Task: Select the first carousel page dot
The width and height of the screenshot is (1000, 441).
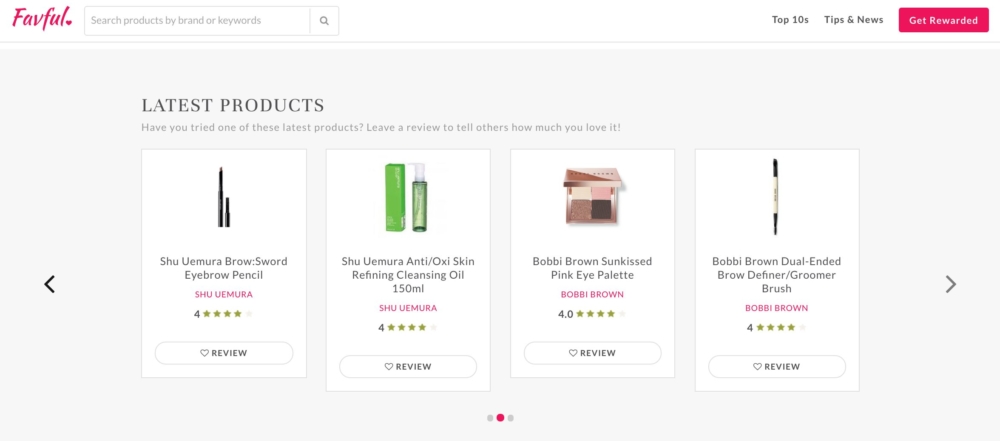Action: pos(490,418)
